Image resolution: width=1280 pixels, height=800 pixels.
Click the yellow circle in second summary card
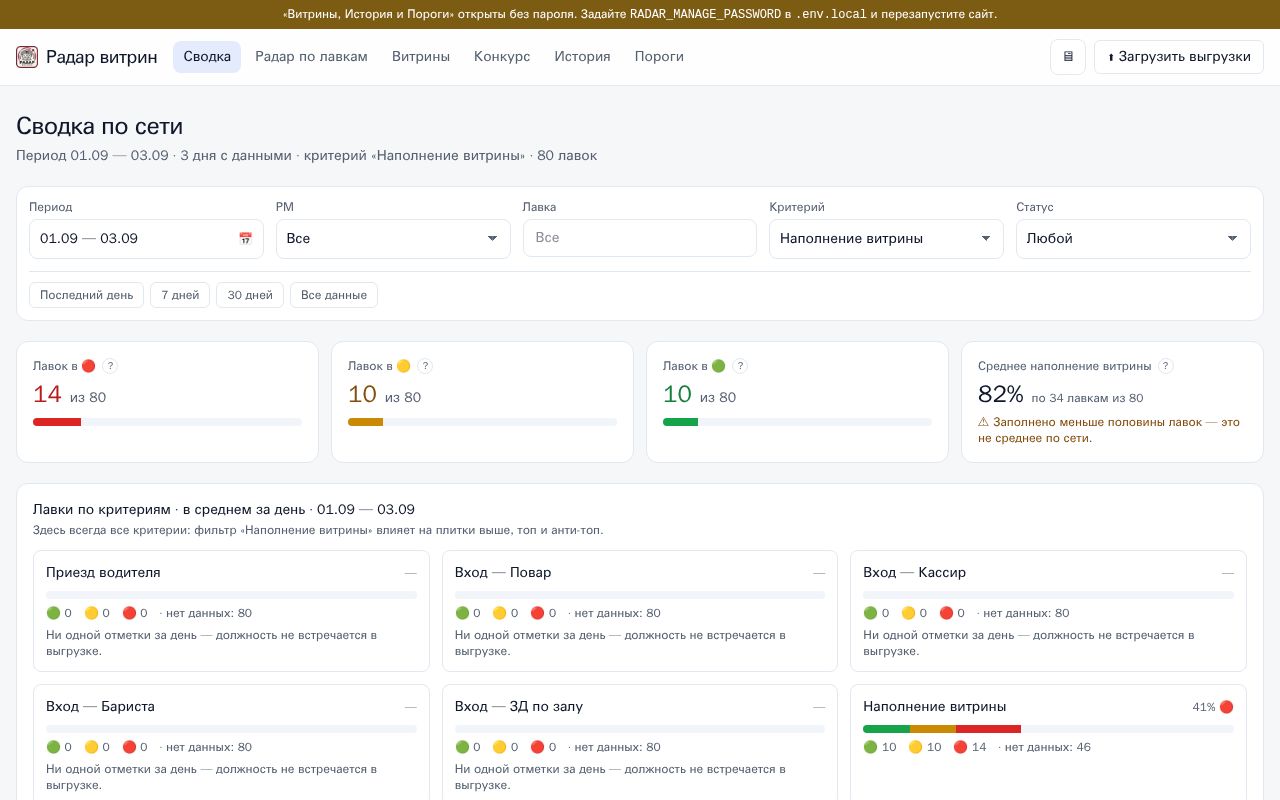(x=403, y=366)
